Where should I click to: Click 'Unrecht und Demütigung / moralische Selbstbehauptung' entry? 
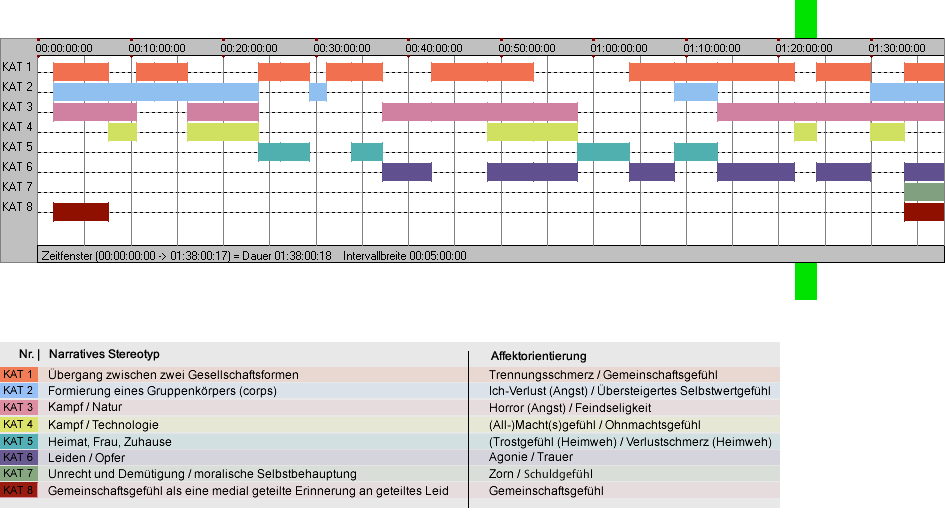pos(202,474)
